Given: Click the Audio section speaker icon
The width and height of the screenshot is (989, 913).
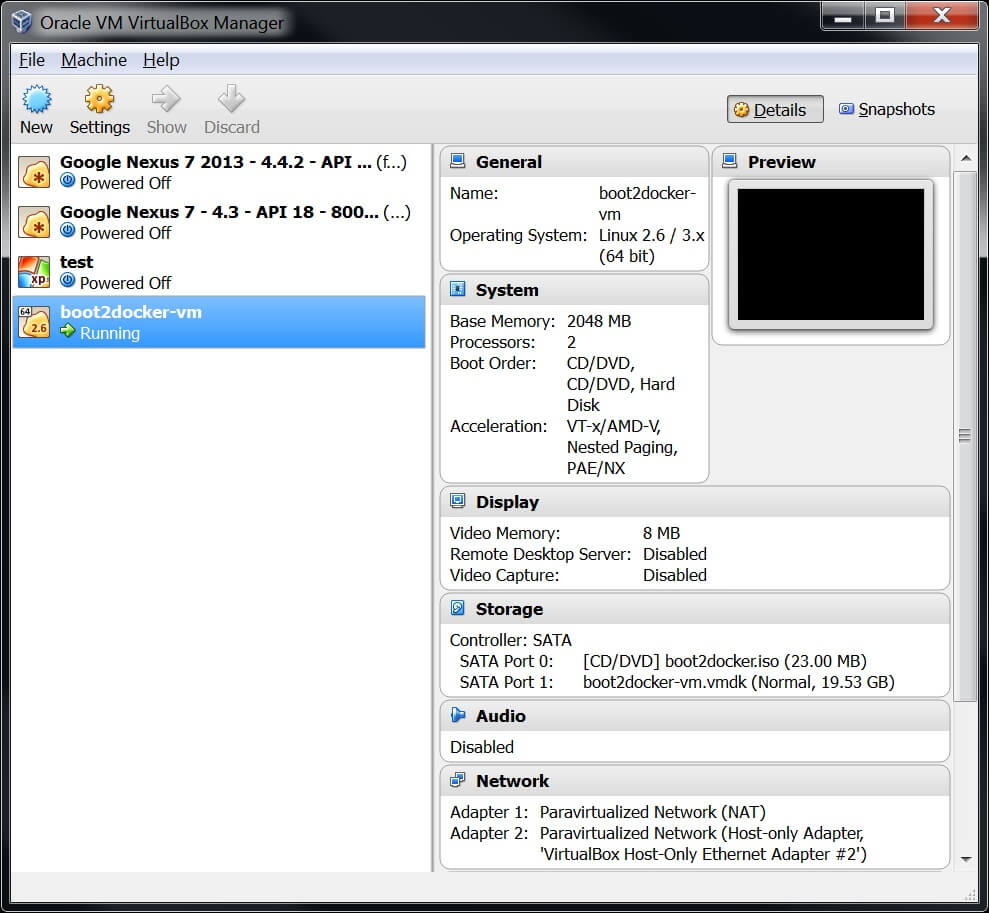Looking at the screenshot, I should [x=457, y=715].
